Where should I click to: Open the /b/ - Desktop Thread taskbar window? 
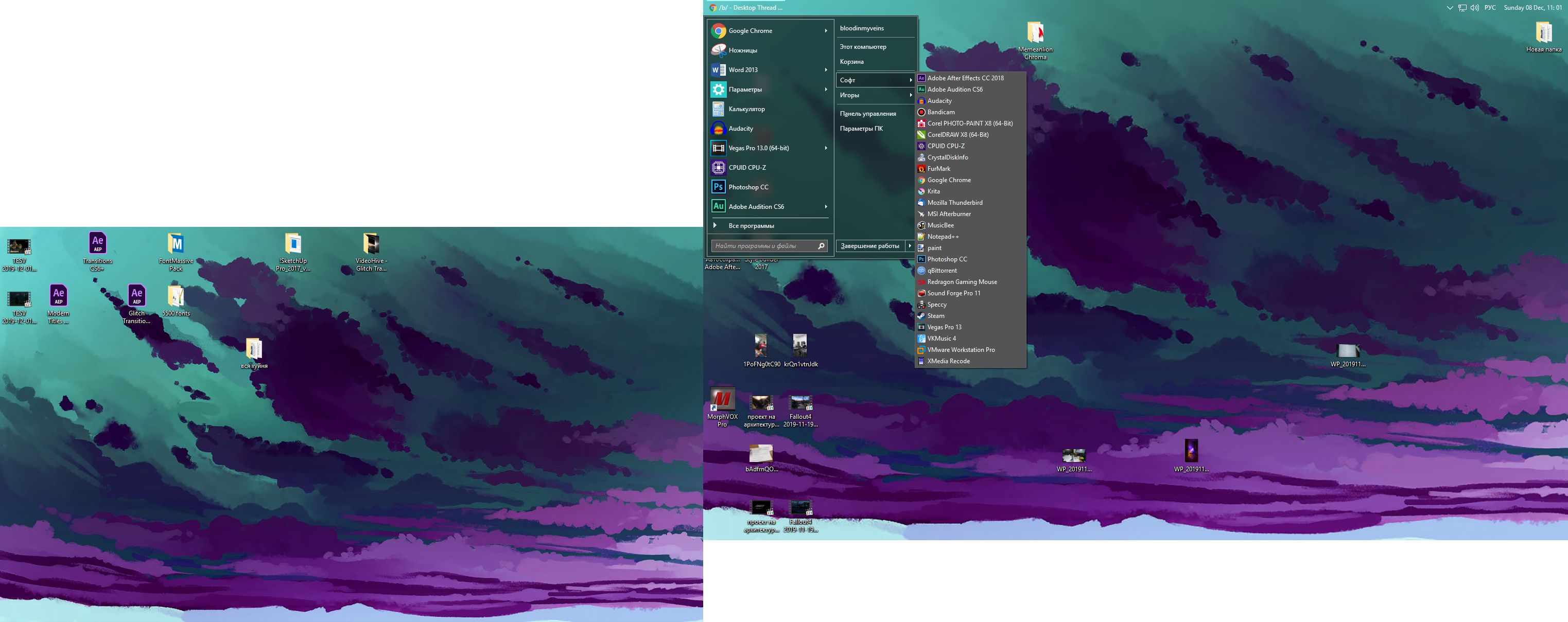tap(746, 7)
